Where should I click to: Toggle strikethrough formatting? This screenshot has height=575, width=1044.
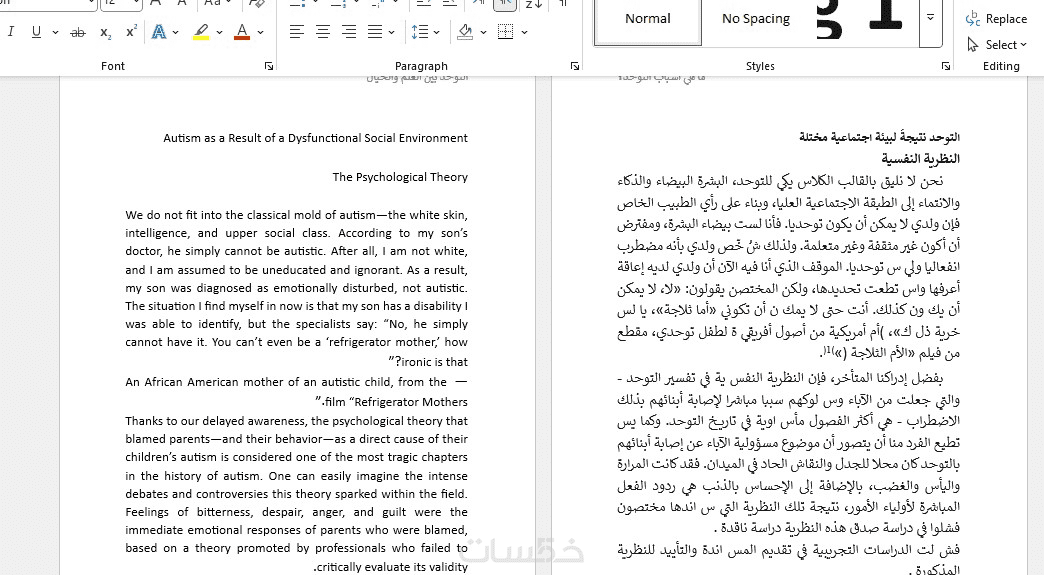click(x=78, y=31)
